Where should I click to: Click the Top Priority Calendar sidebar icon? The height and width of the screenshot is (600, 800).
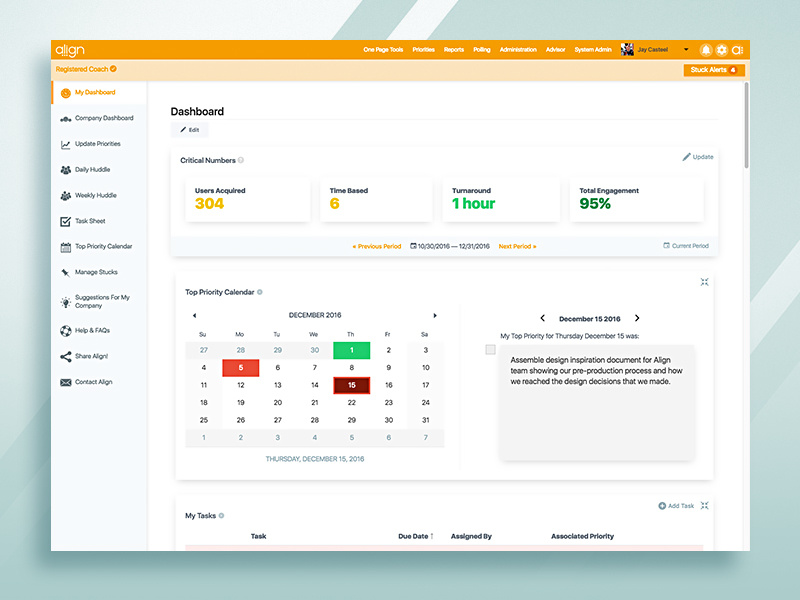click(66, 247)
